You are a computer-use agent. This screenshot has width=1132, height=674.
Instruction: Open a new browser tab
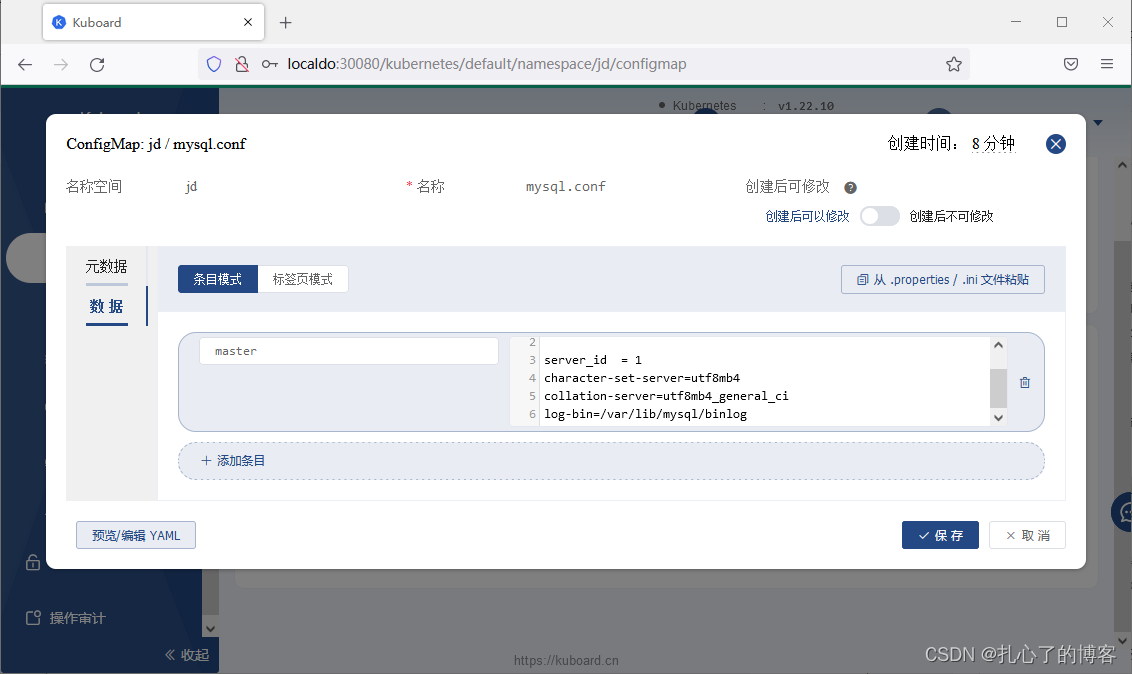(286, 22)
